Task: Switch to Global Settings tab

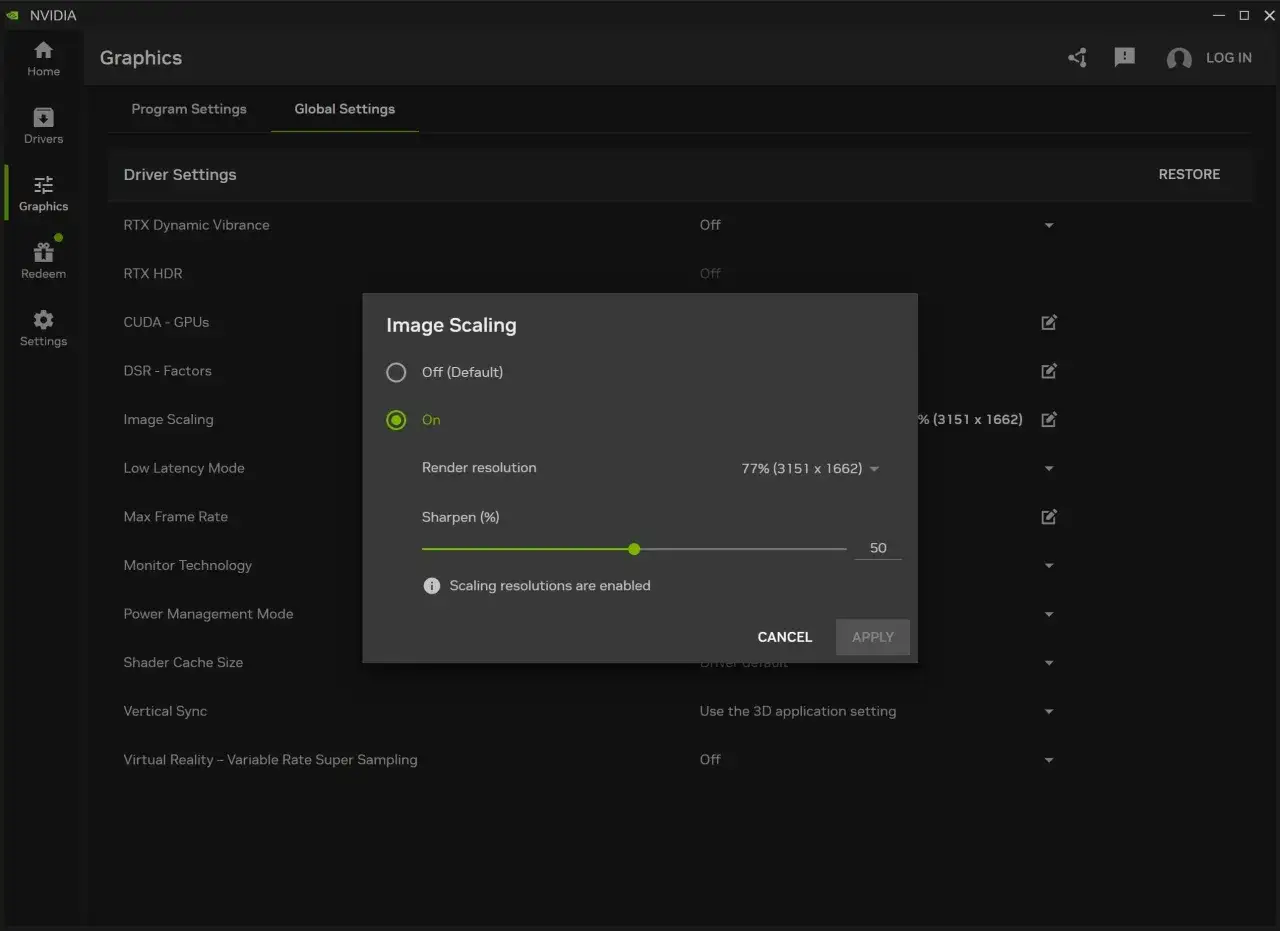Action: point(344,109)
